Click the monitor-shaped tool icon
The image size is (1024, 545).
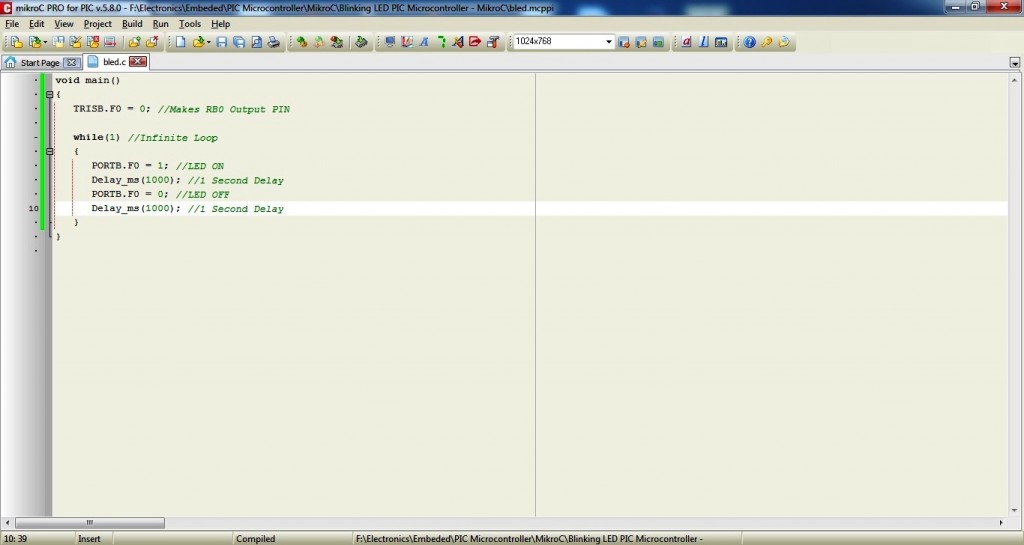[390, 42]
